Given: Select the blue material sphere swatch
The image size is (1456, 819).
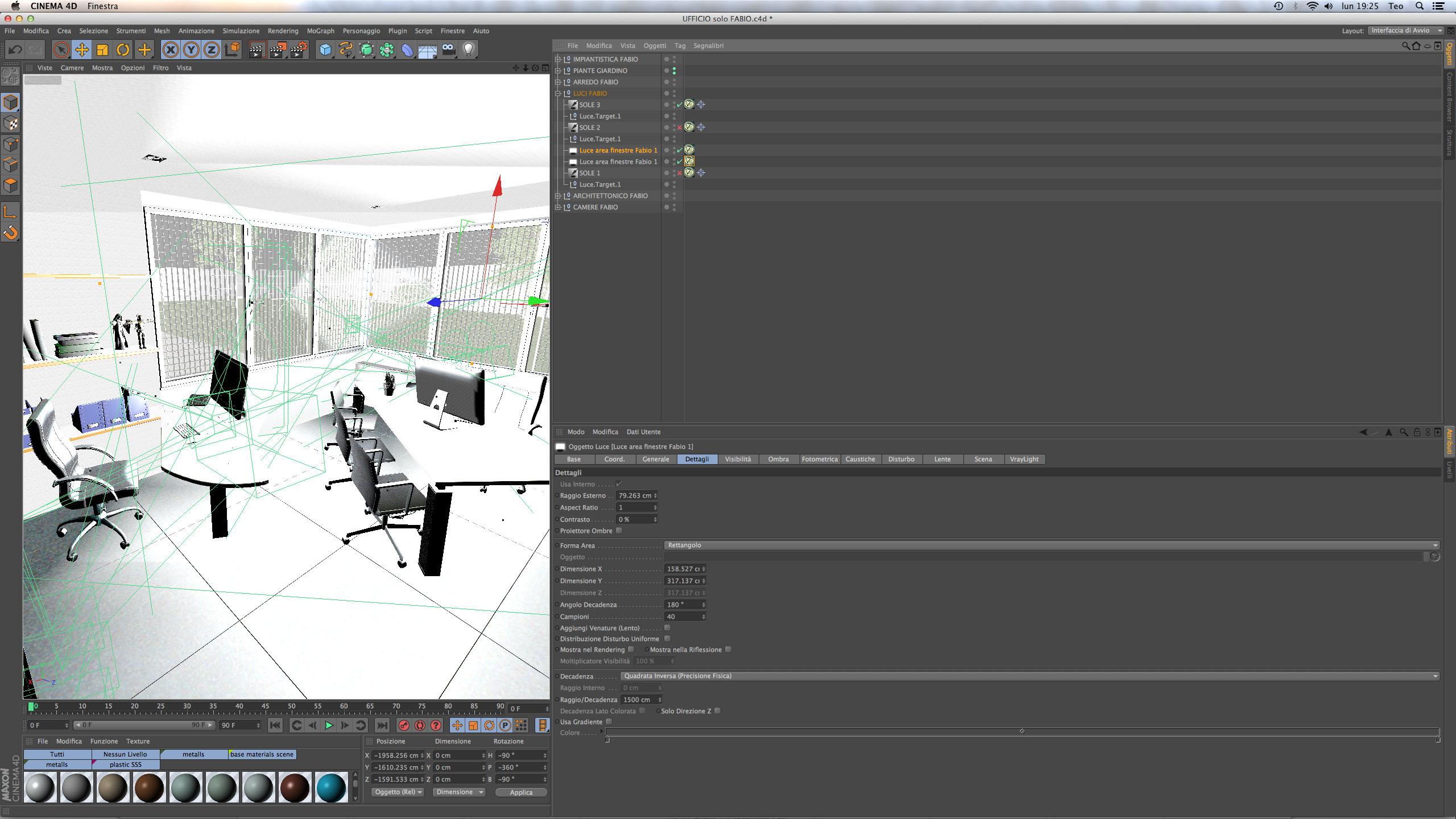Looking at the screenshot, I should click(330, 788).
